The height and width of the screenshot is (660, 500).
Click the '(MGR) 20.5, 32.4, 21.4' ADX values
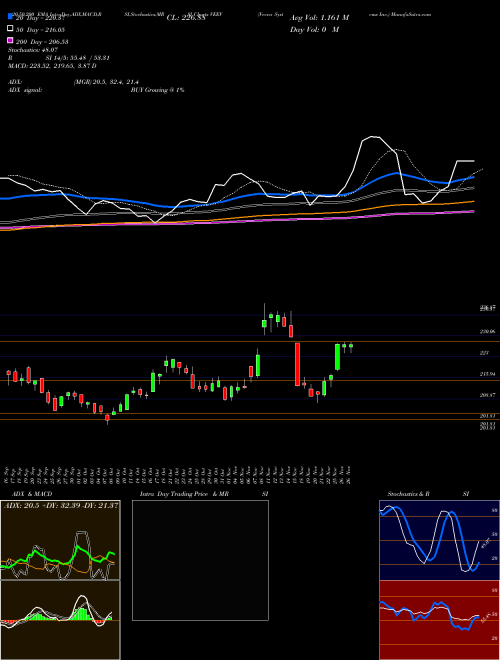pos(106,82)
